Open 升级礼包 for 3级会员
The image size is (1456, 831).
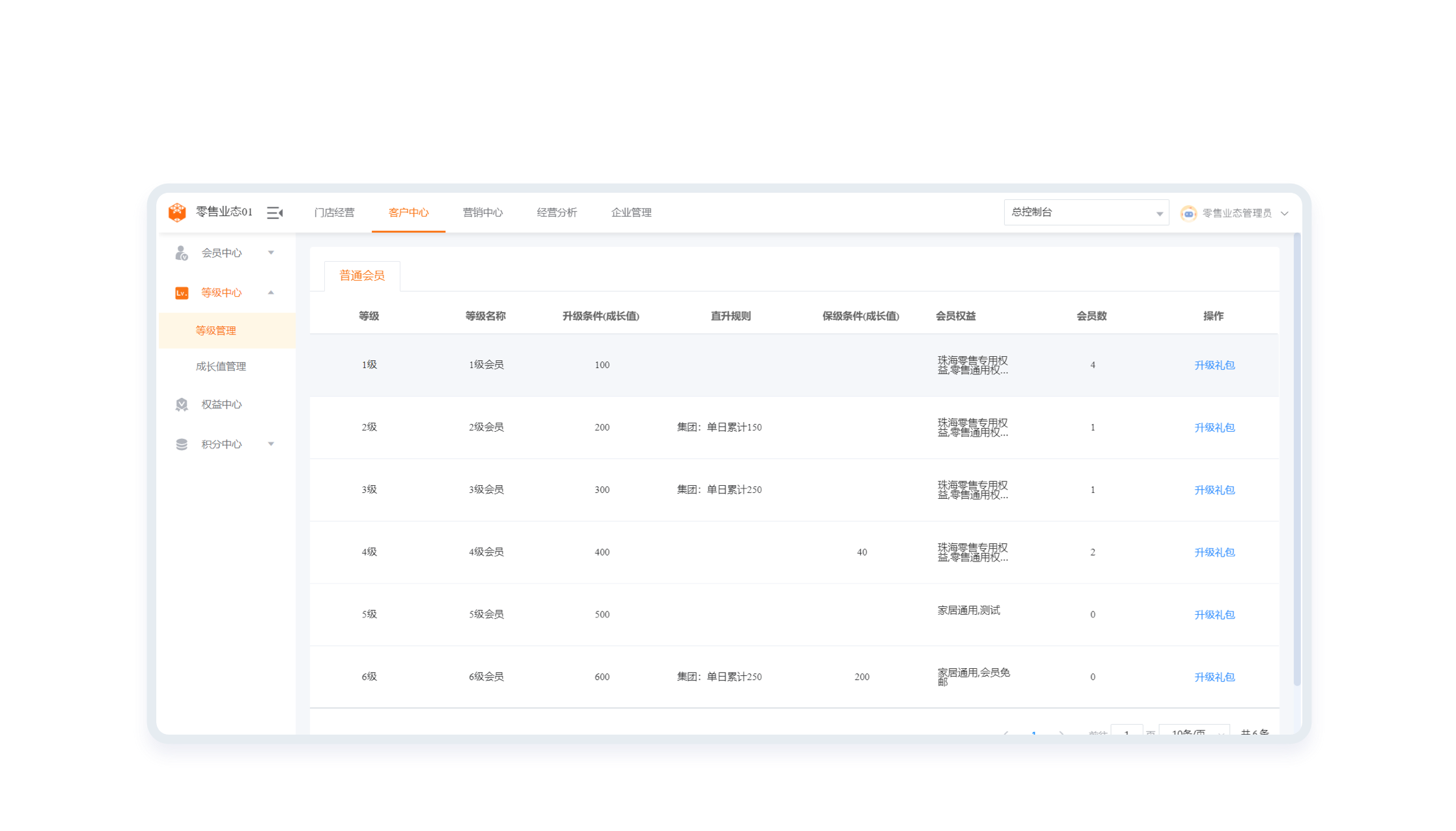pos(1214,490)
